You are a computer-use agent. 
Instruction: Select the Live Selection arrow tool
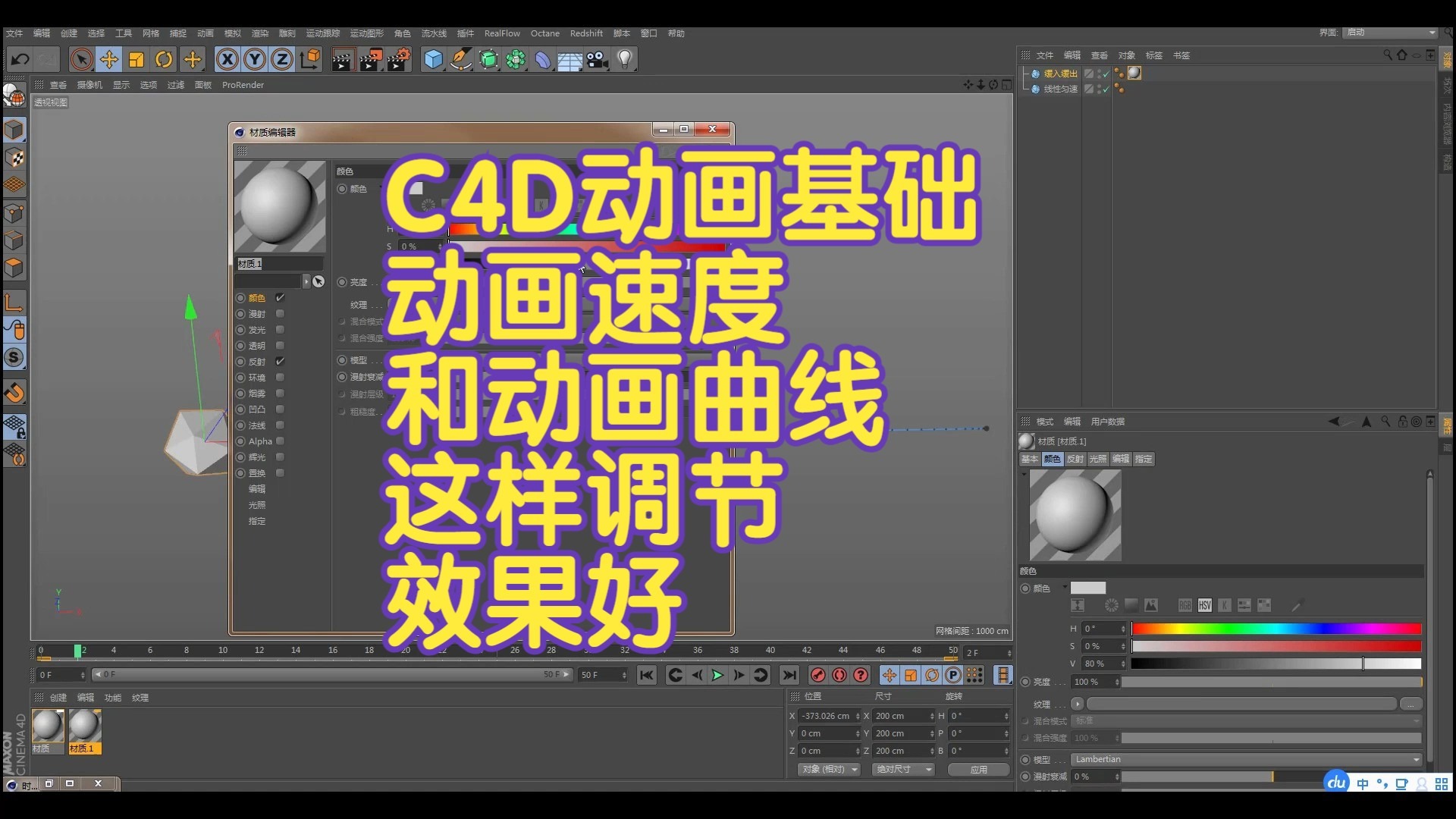[81, 59]
